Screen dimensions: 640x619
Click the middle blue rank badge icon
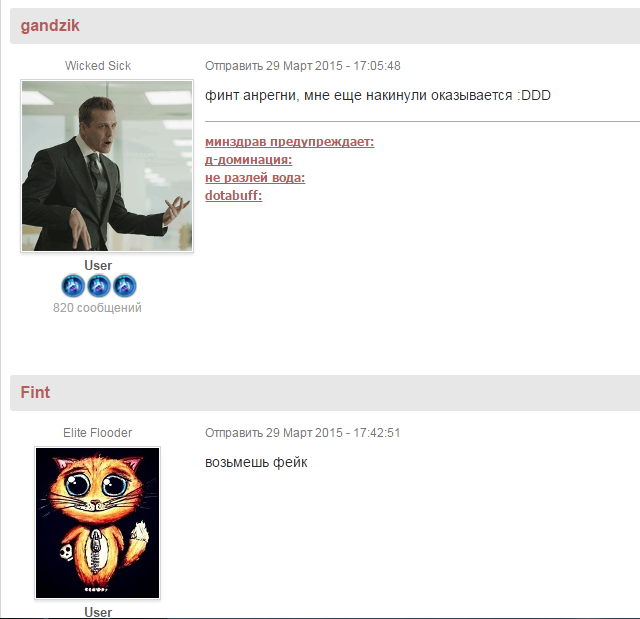click(x=99, y=286)
